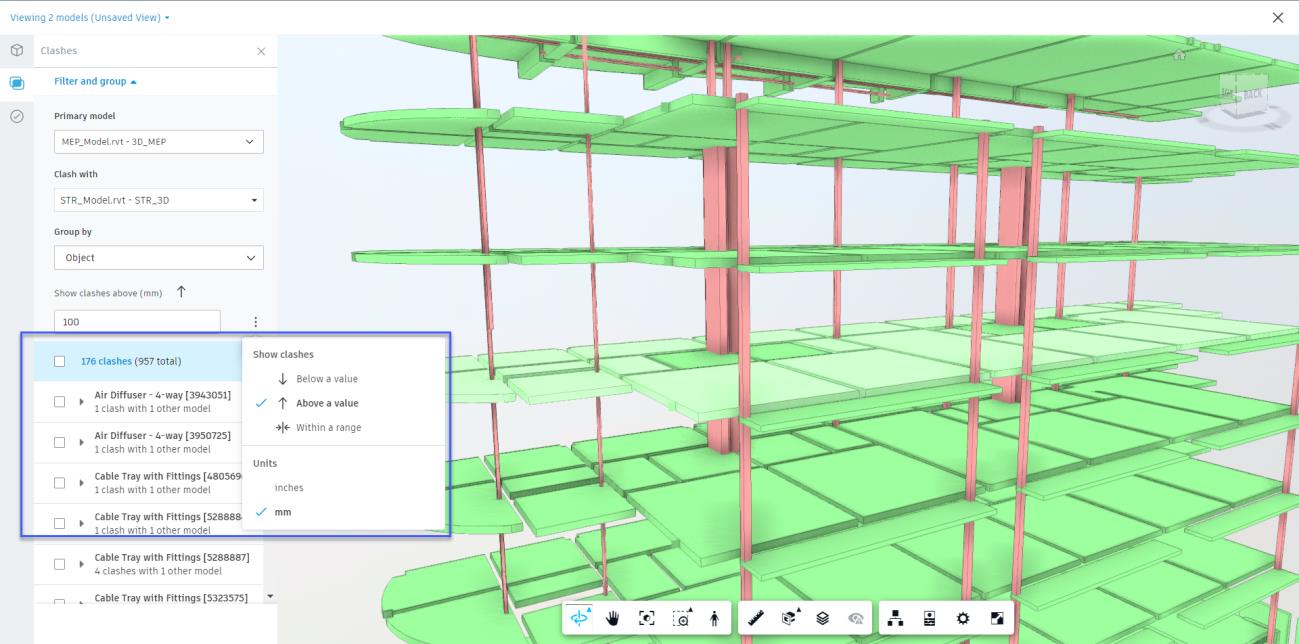This screenshot has width=1299, height=644.
Task: Close the viewer with top-right X
Action: click(x=1277, y=18)
